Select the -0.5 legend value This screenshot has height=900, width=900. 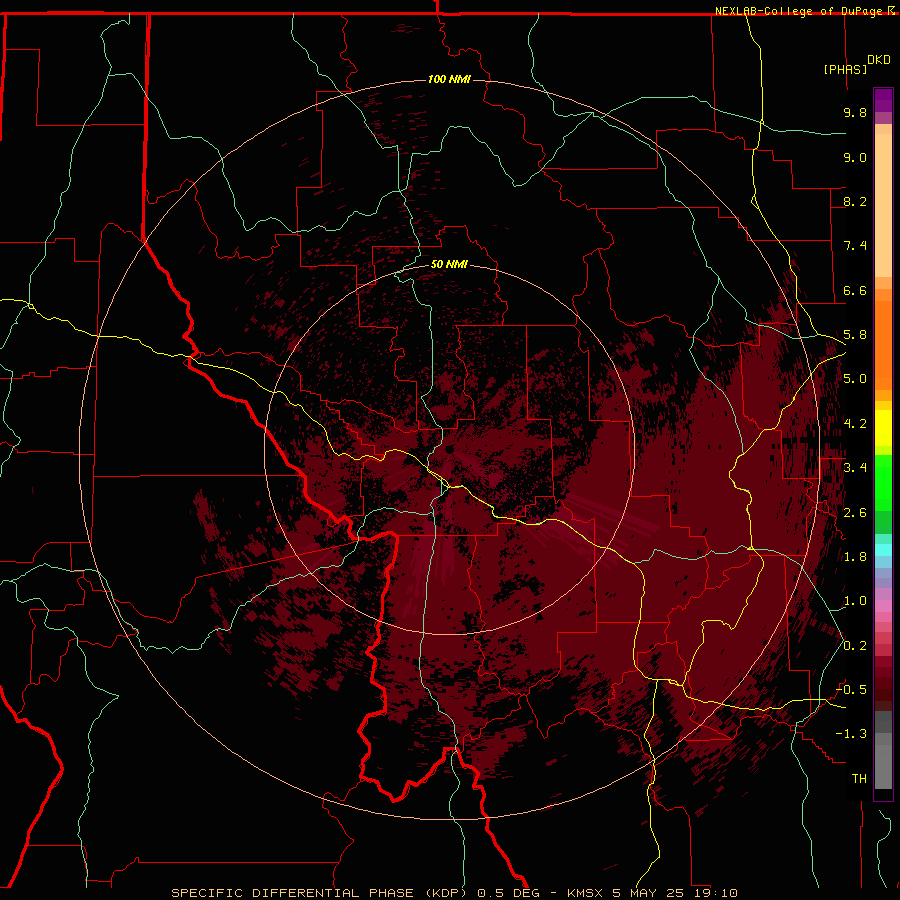851,690
